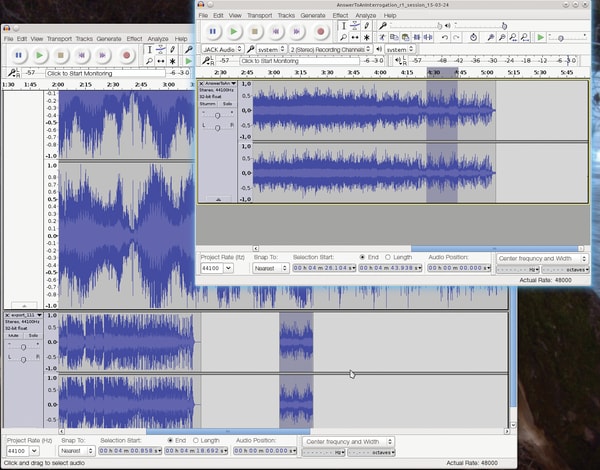Toggle Solo on export_111 track
The width and height of the screenshot is (600, 470).
(x=33, y=335)
